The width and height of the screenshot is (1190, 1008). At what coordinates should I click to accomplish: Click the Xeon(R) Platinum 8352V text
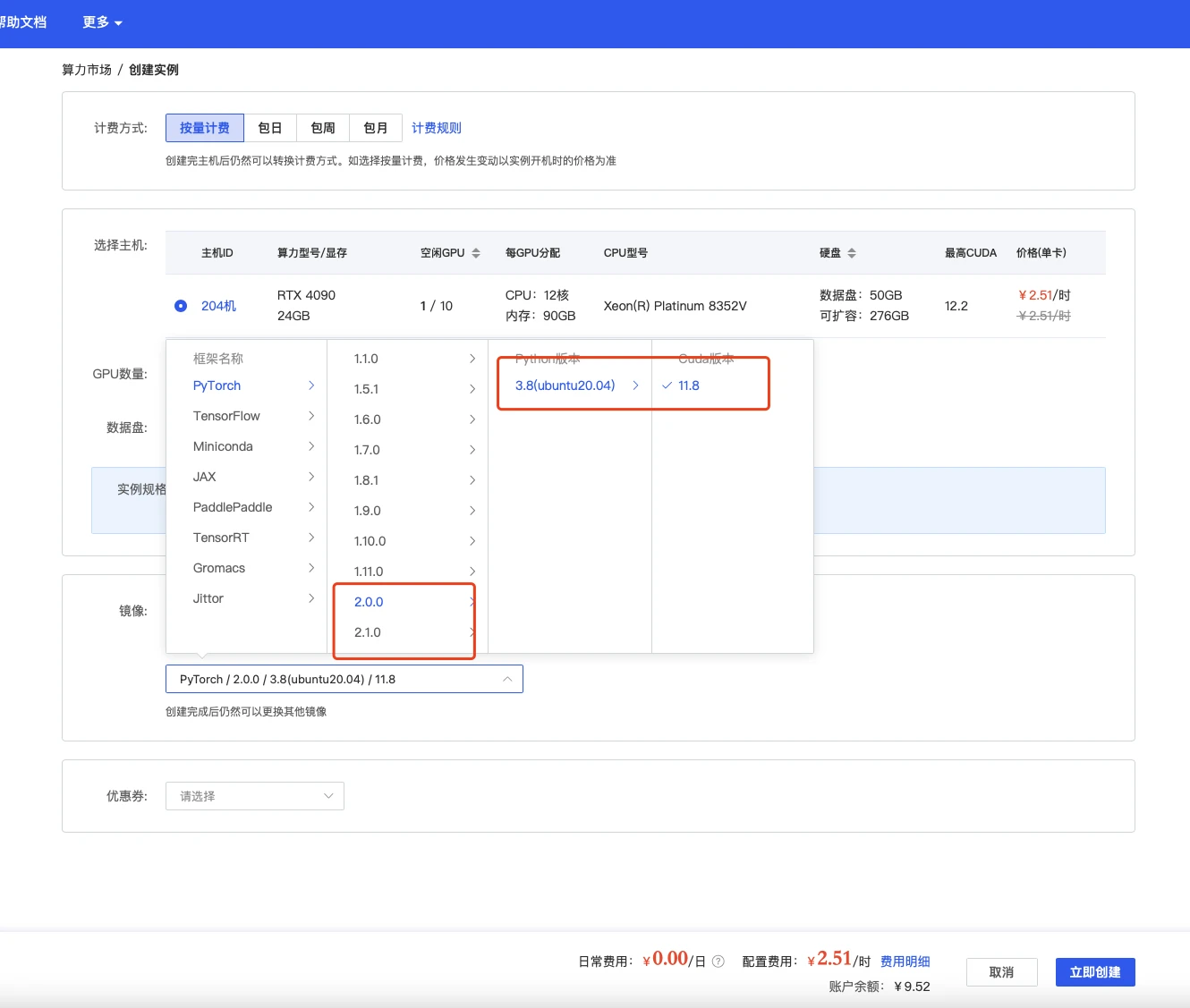(676, 306)
